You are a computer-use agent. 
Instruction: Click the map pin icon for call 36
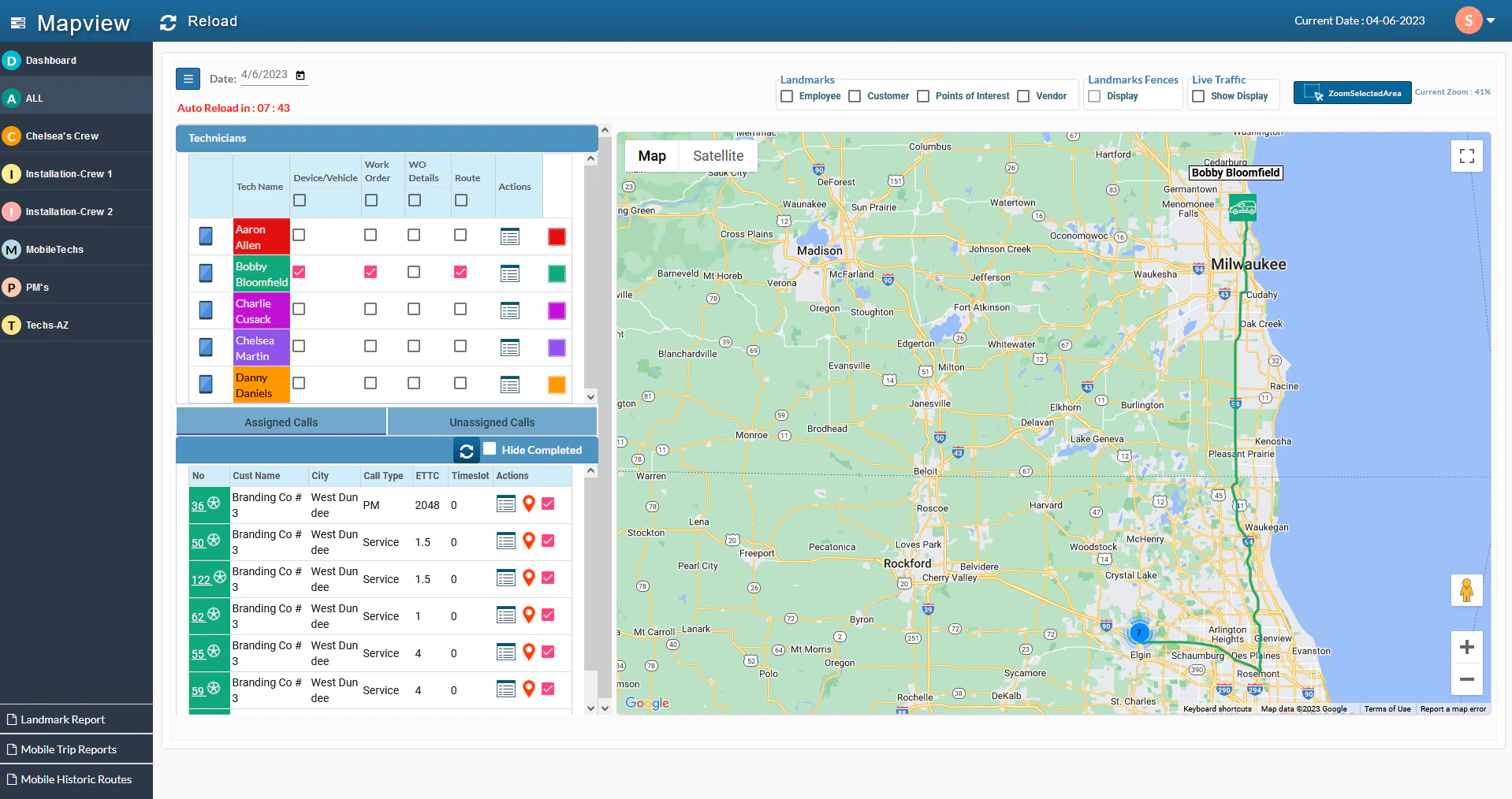[x=528, y=504]
